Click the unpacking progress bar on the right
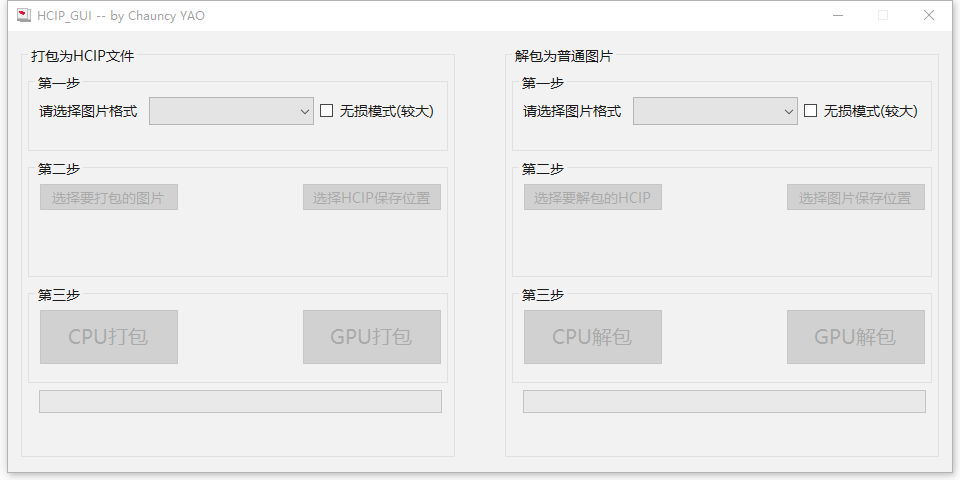The image size is (960, 480). pyautogui.click(x=724, y=402)
